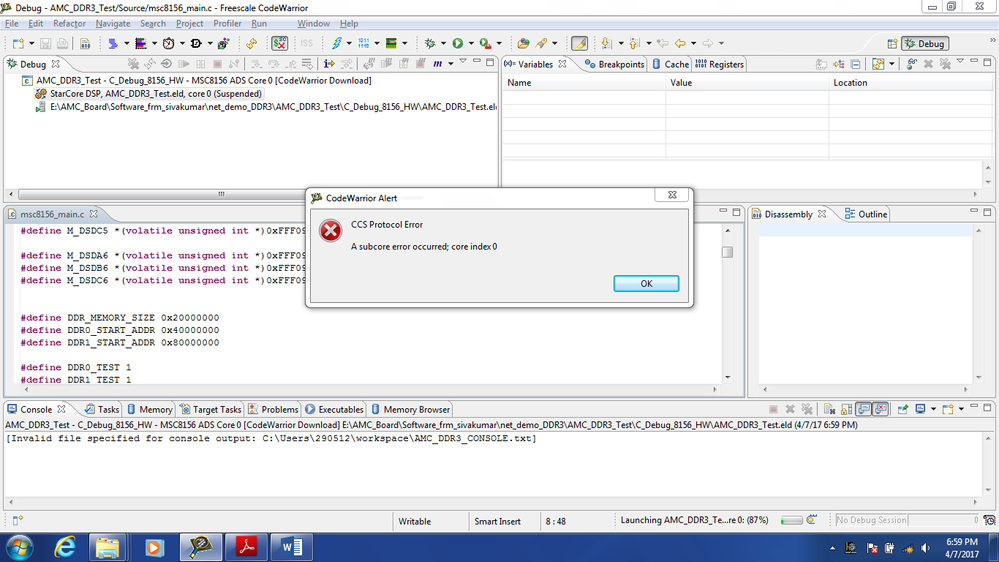Click the yellow chain link refresh icon

tap(252, 43)
